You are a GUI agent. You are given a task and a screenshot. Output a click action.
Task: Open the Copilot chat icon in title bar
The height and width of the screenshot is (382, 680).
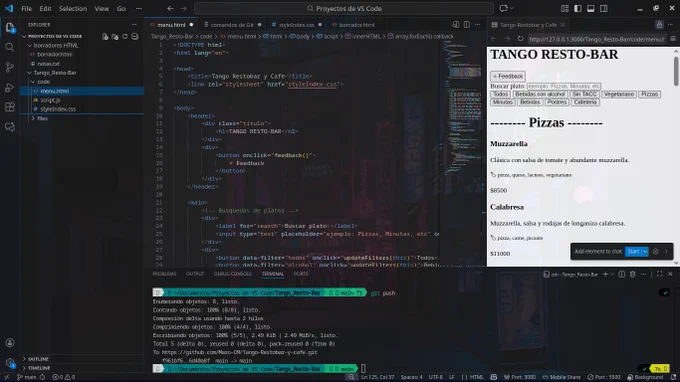tap(503, 8)
